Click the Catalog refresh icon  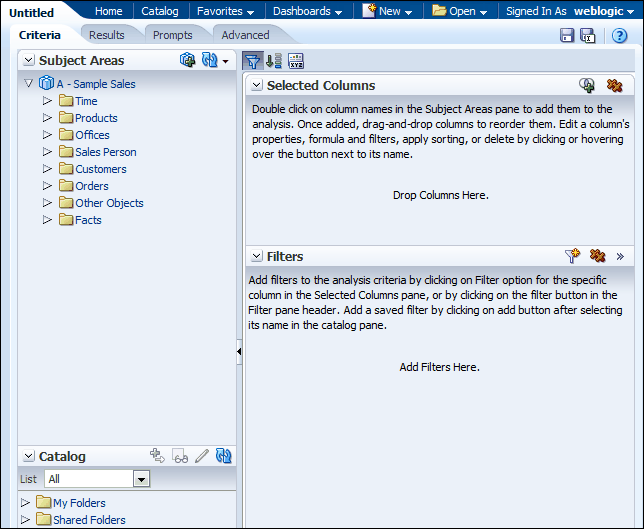(223, 456)
